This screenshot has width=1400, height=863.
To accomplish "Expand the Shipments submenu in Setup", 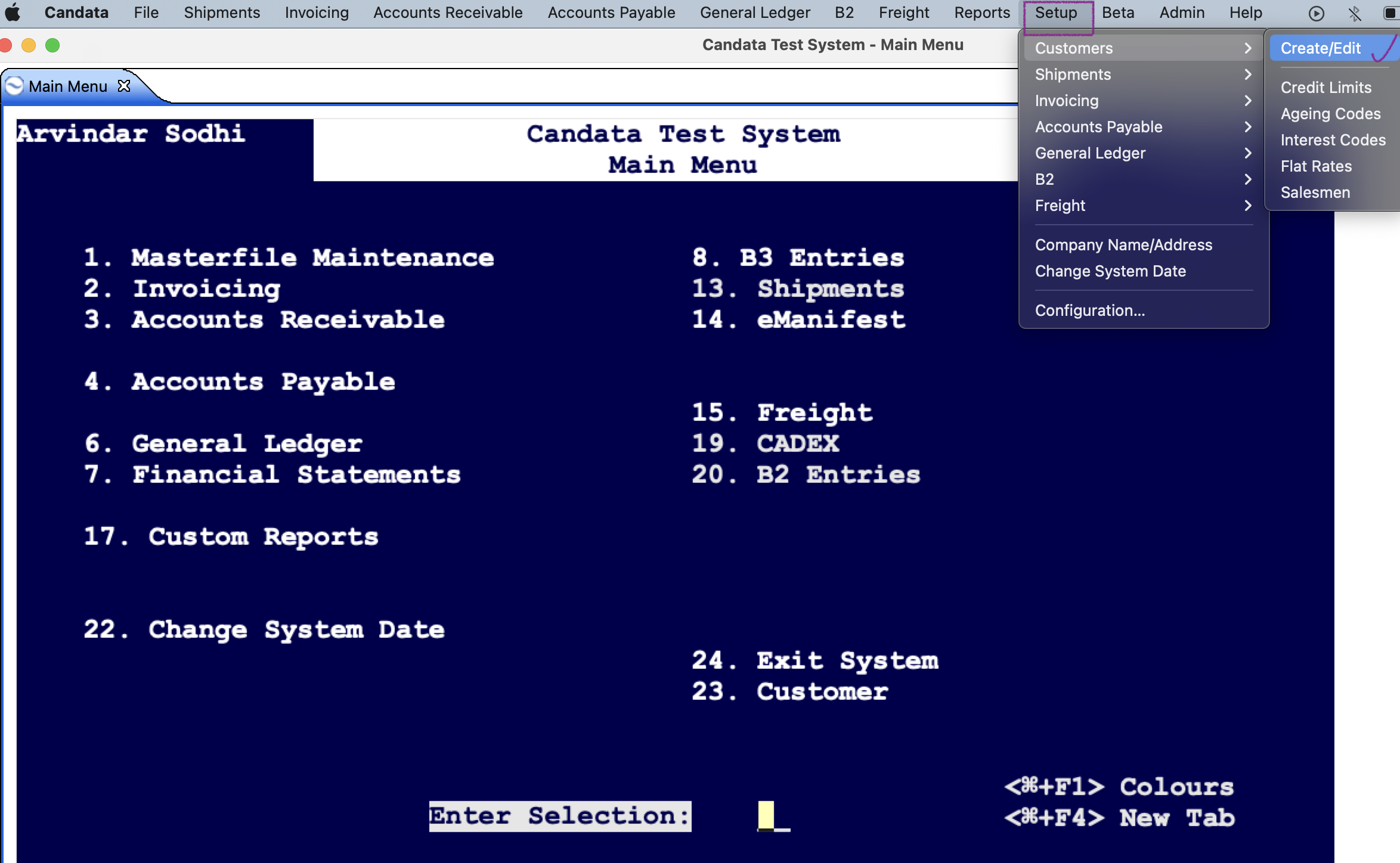I will coord(1142,74).
